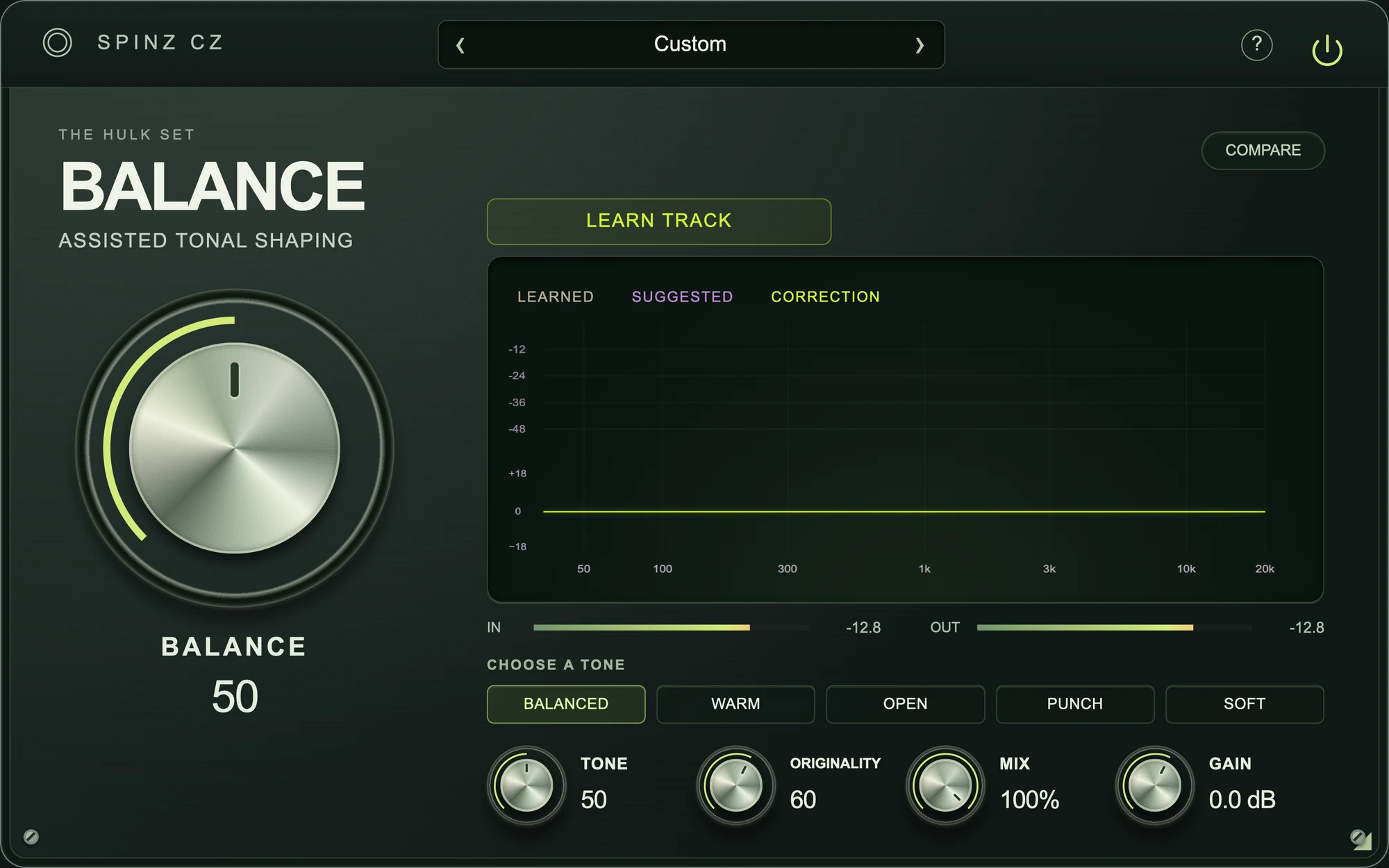Click the LEARN TRACK button
1389x868 pixels.
(x=658, y=222)
